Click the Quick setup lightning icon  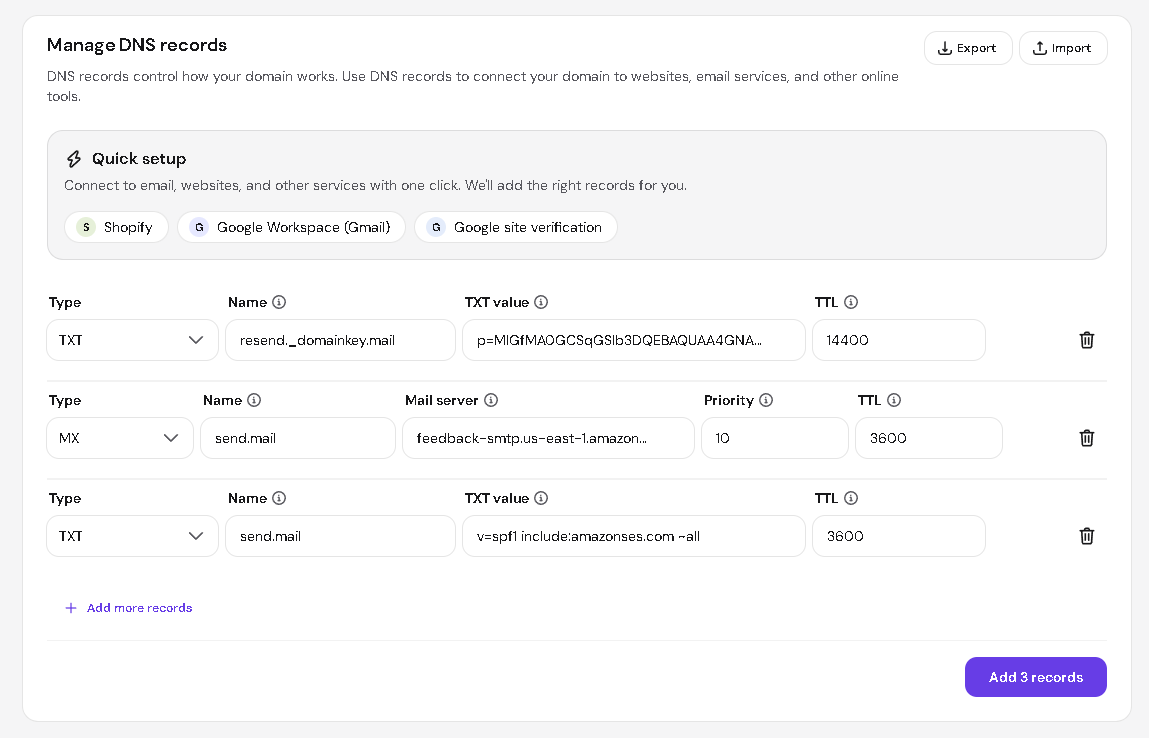point(74,159)
